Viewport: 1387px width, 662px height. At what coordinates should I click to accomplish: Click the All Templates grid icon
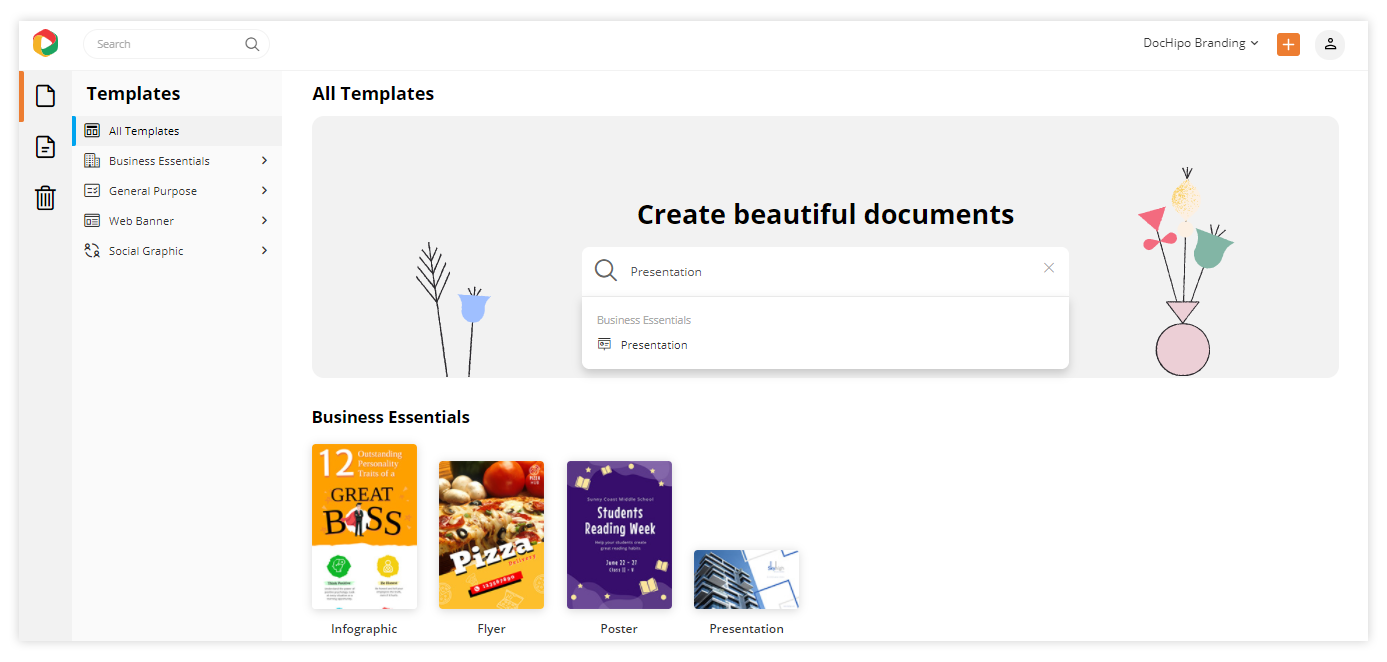click(x=92, y=131)
